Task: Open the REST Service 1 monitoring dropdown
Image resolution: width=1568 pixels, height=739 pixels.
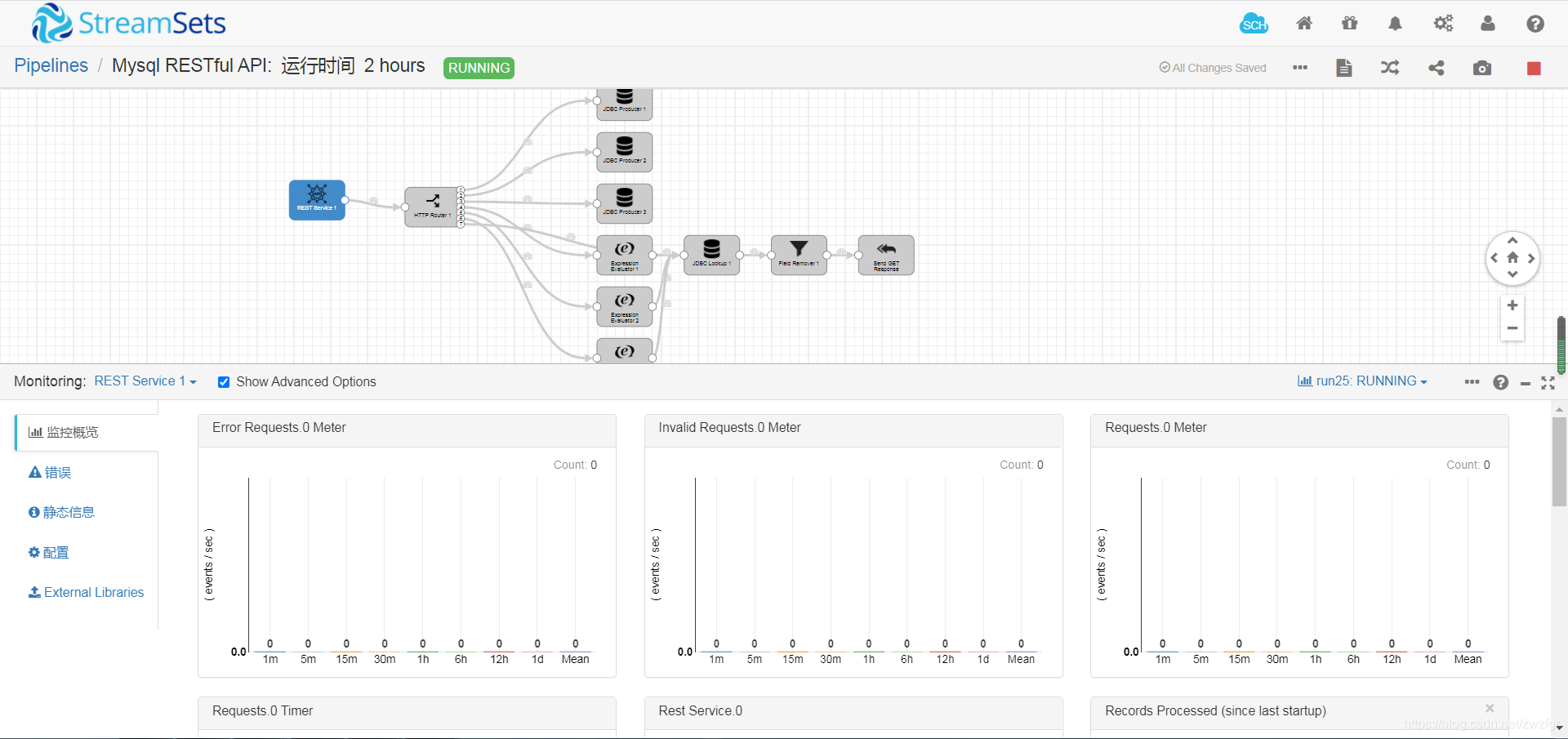Action: (x=145, y=381)
